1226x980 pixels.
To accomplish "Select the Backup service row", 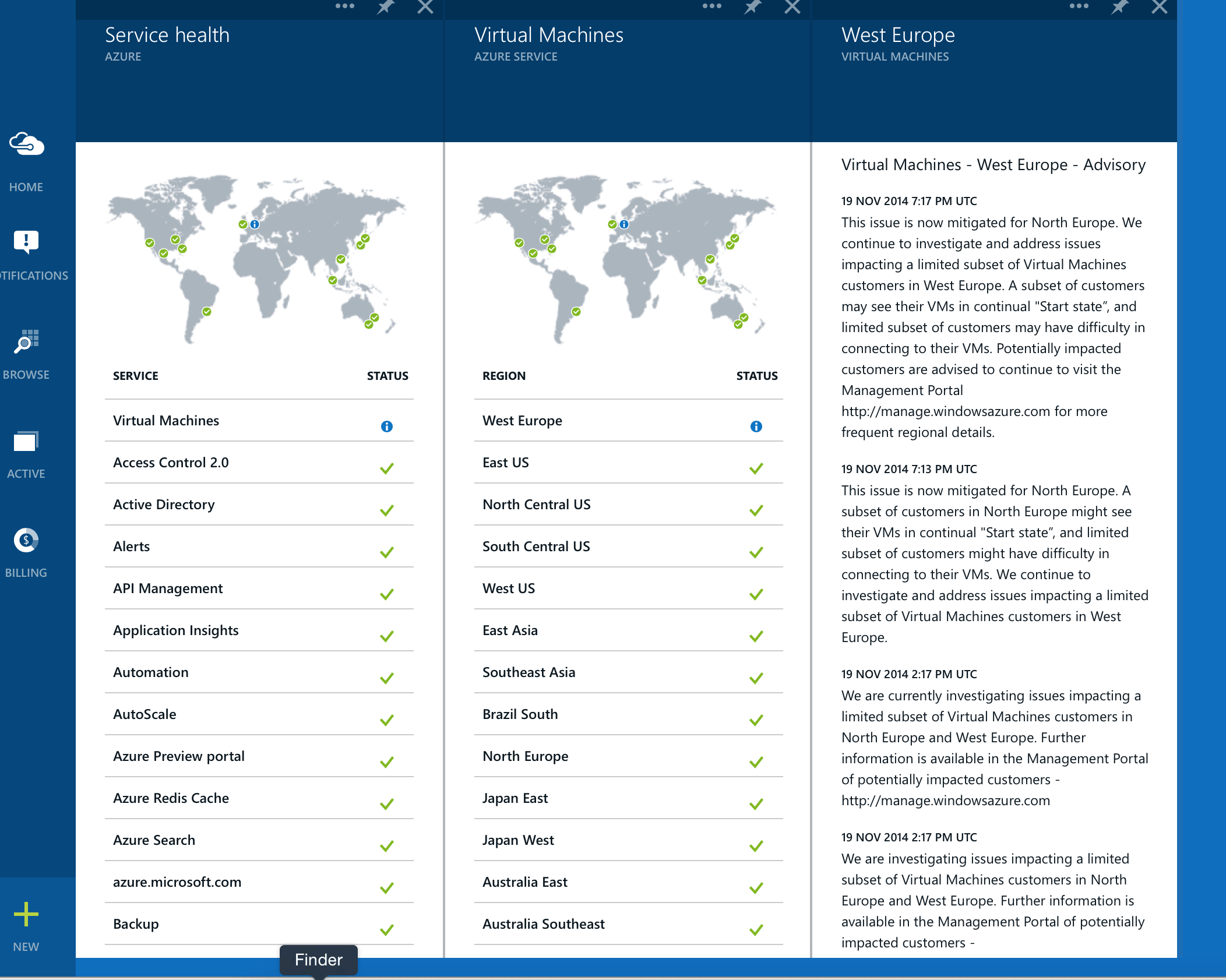I will (259, 924).
